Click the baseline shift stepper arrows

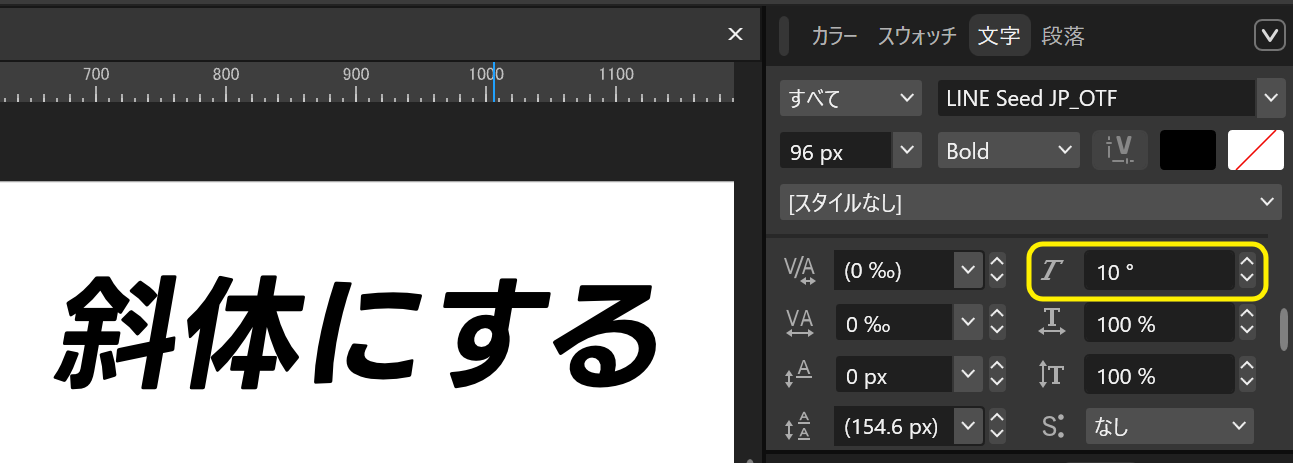997,376
